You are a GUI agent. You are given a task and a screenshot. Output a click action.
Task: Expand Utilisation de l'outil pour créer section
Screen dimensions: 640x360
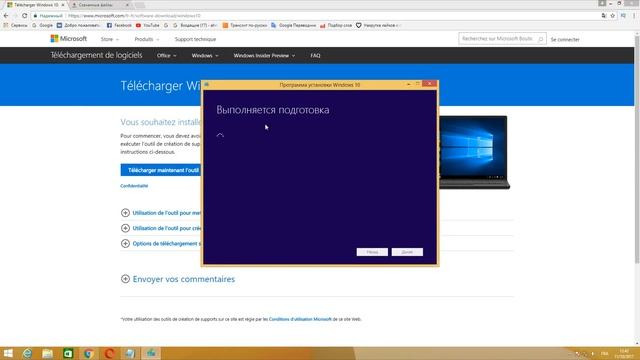pos(161,228)
